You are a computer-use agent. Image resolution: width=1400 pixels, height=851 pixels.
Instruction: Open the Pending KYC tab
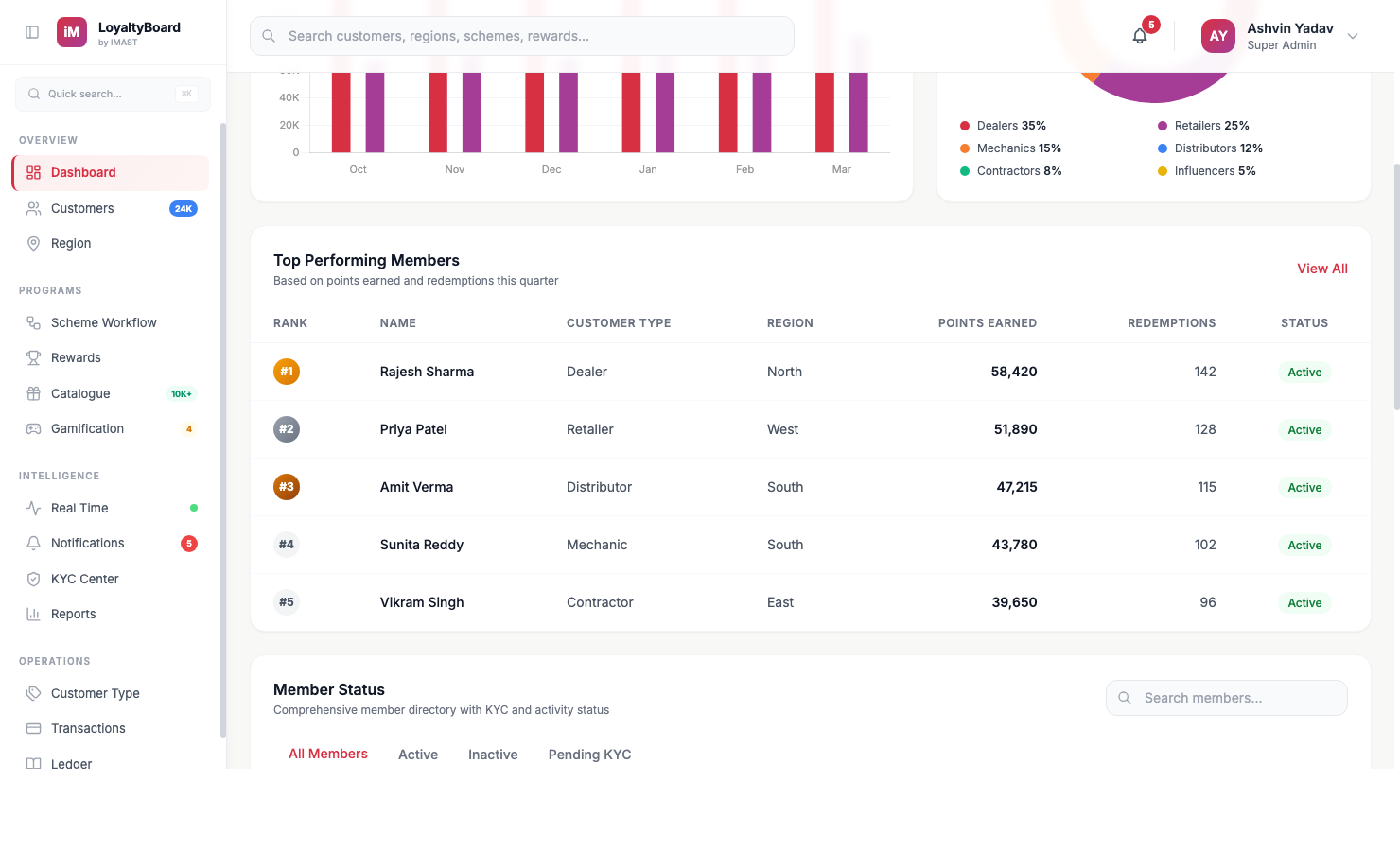[x=589, y=754]
